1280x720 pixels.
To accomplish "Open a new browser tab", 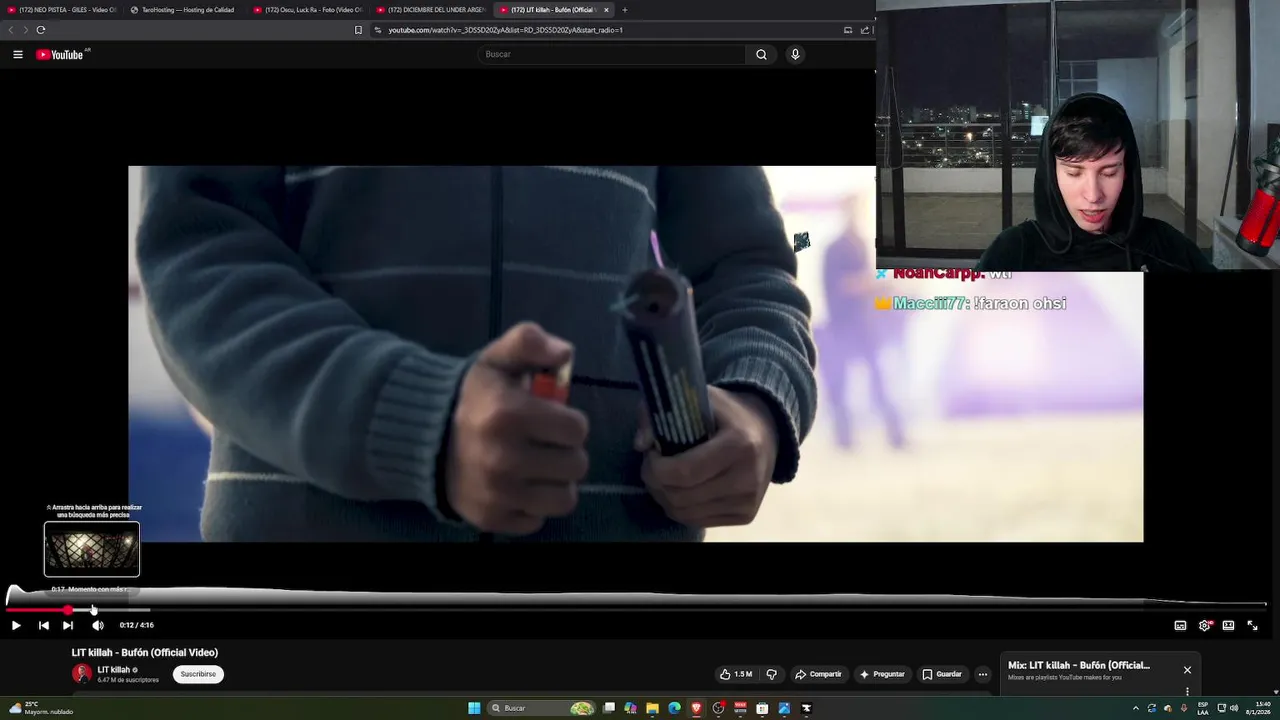I will [x=625, y=10].
